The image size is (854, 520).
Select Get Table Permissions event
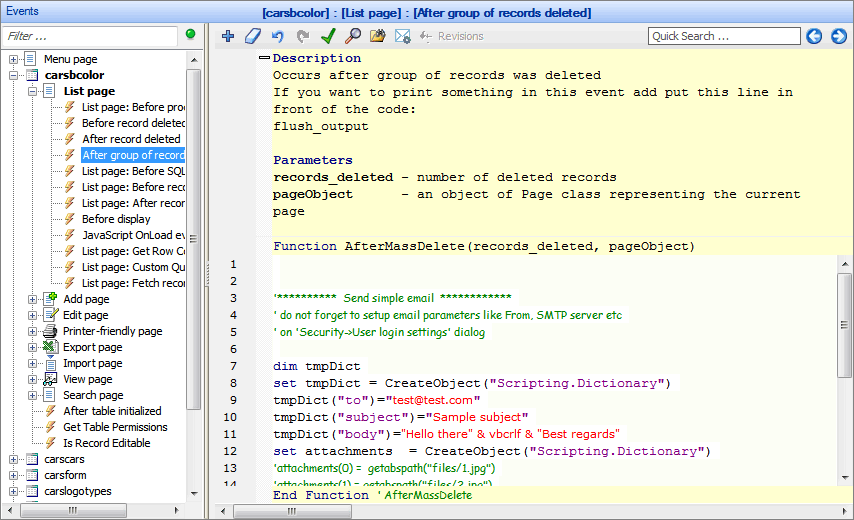115,427
